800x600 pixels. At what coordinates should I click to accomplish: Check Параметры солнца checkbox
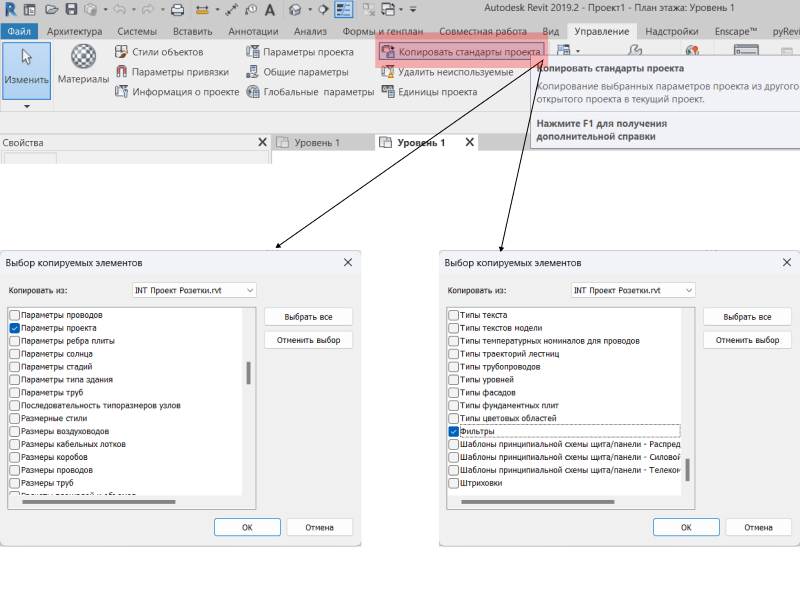tap(14, 354)
